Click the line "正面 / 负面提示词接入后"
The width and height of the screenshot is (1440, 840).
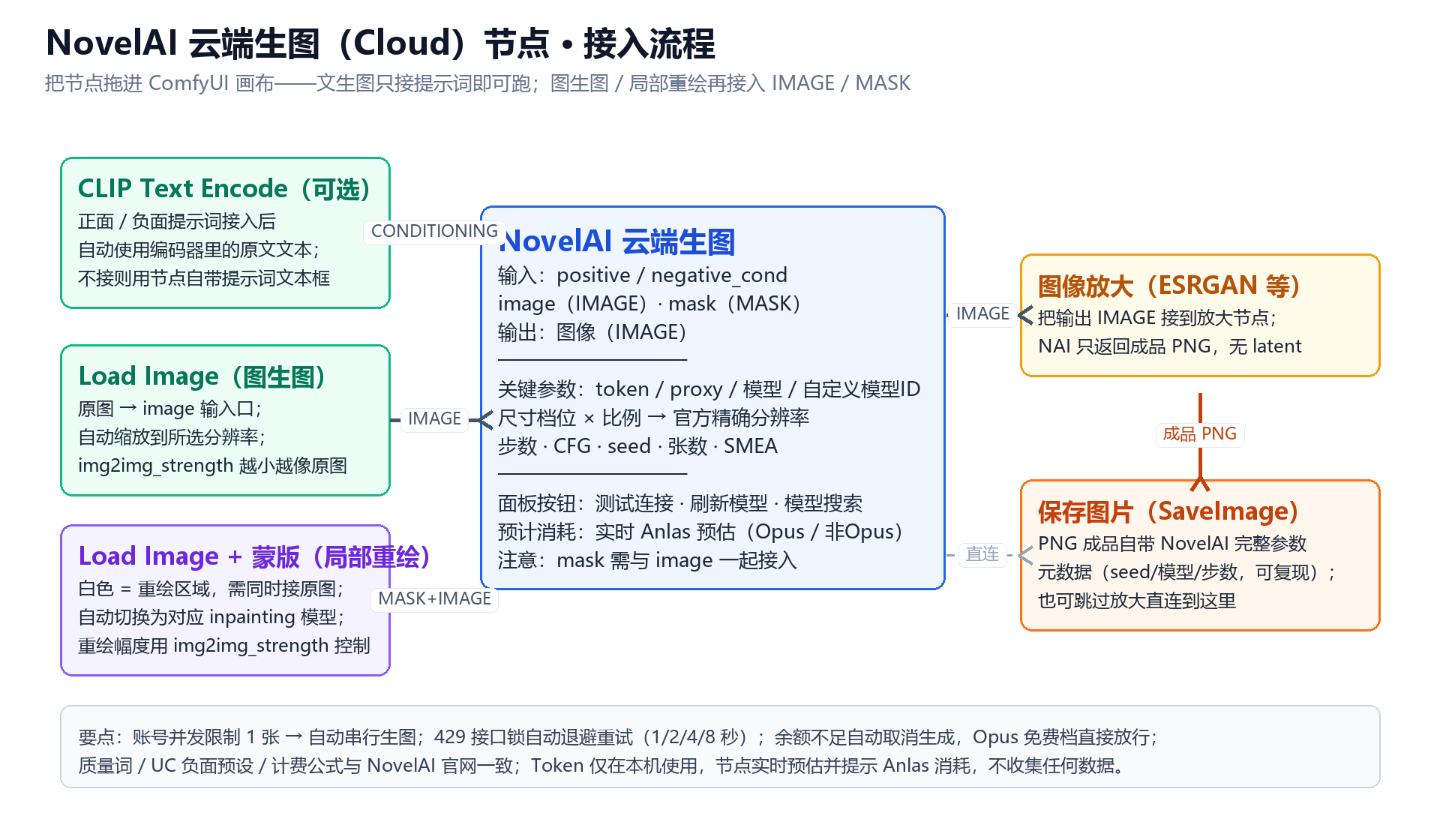tap(177, 221)
